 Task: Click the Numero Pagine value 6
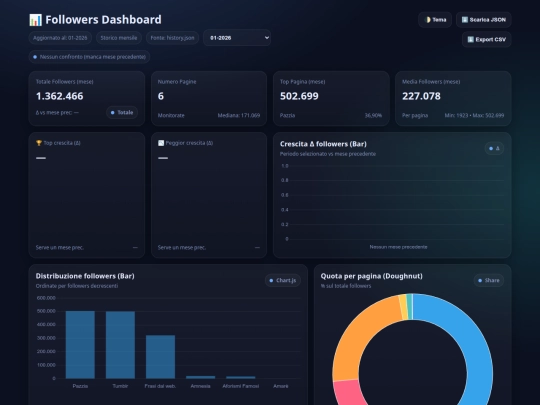(x=161, y=96)
